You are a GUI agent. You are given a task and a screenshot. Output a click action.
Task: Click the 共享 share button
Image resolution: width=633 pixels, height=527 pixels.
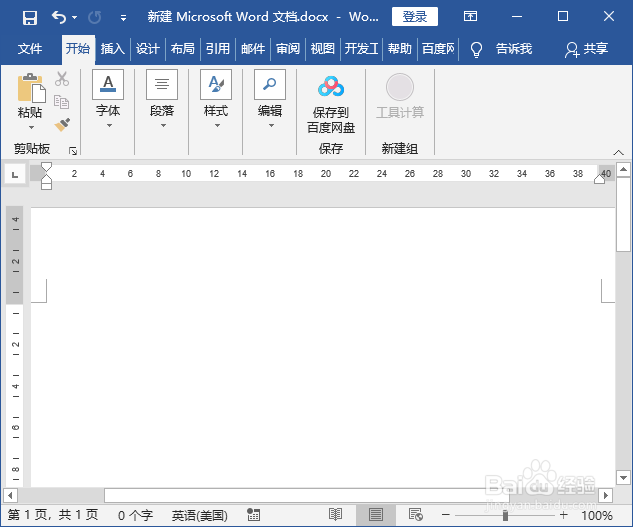[x=586, y=49]
